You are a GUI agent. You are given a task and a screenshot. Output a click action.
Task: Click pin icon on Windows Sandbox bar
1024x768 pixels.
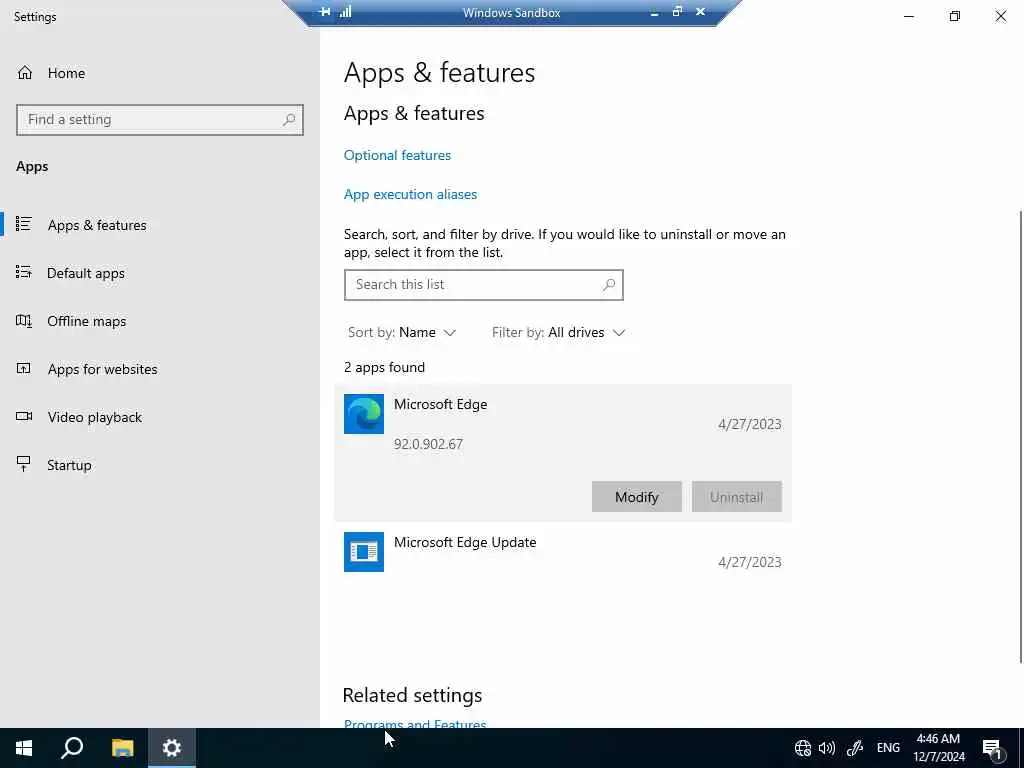pyautogui.click(x=325, y=12)
